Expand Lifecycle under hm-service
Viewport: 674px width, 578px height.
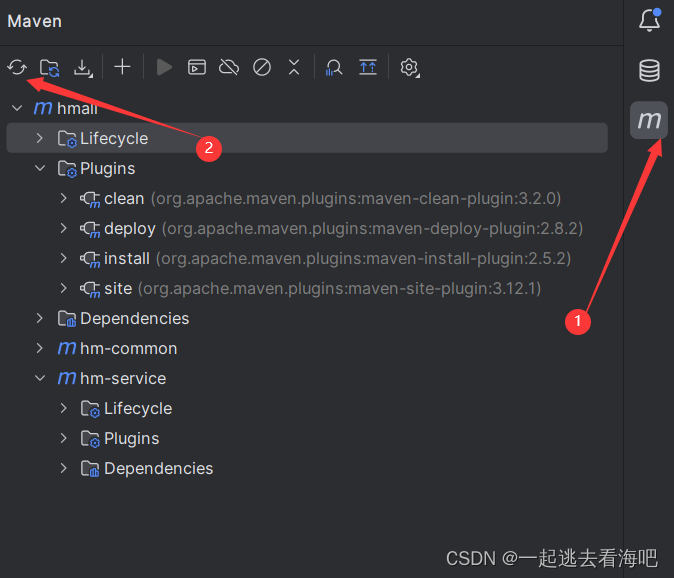(64, 408)
